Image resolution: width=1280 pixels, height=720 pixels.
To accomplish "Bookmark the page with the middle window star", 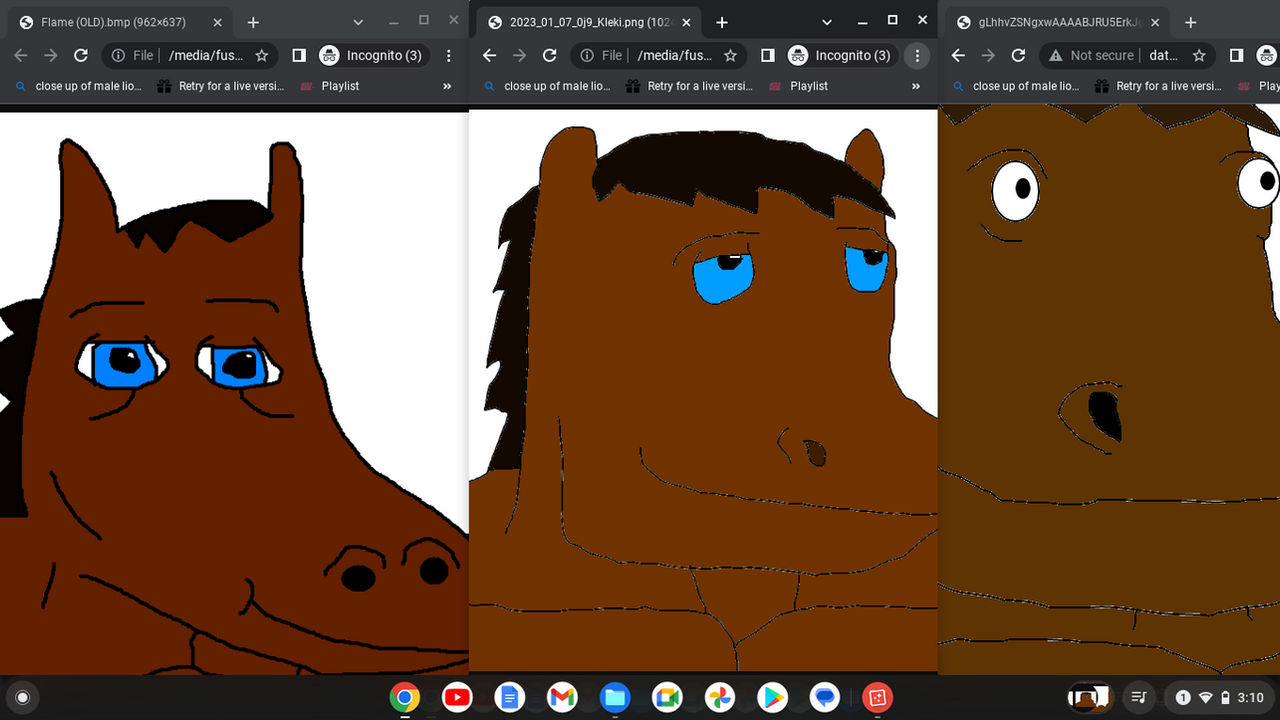I will point(731,56).
